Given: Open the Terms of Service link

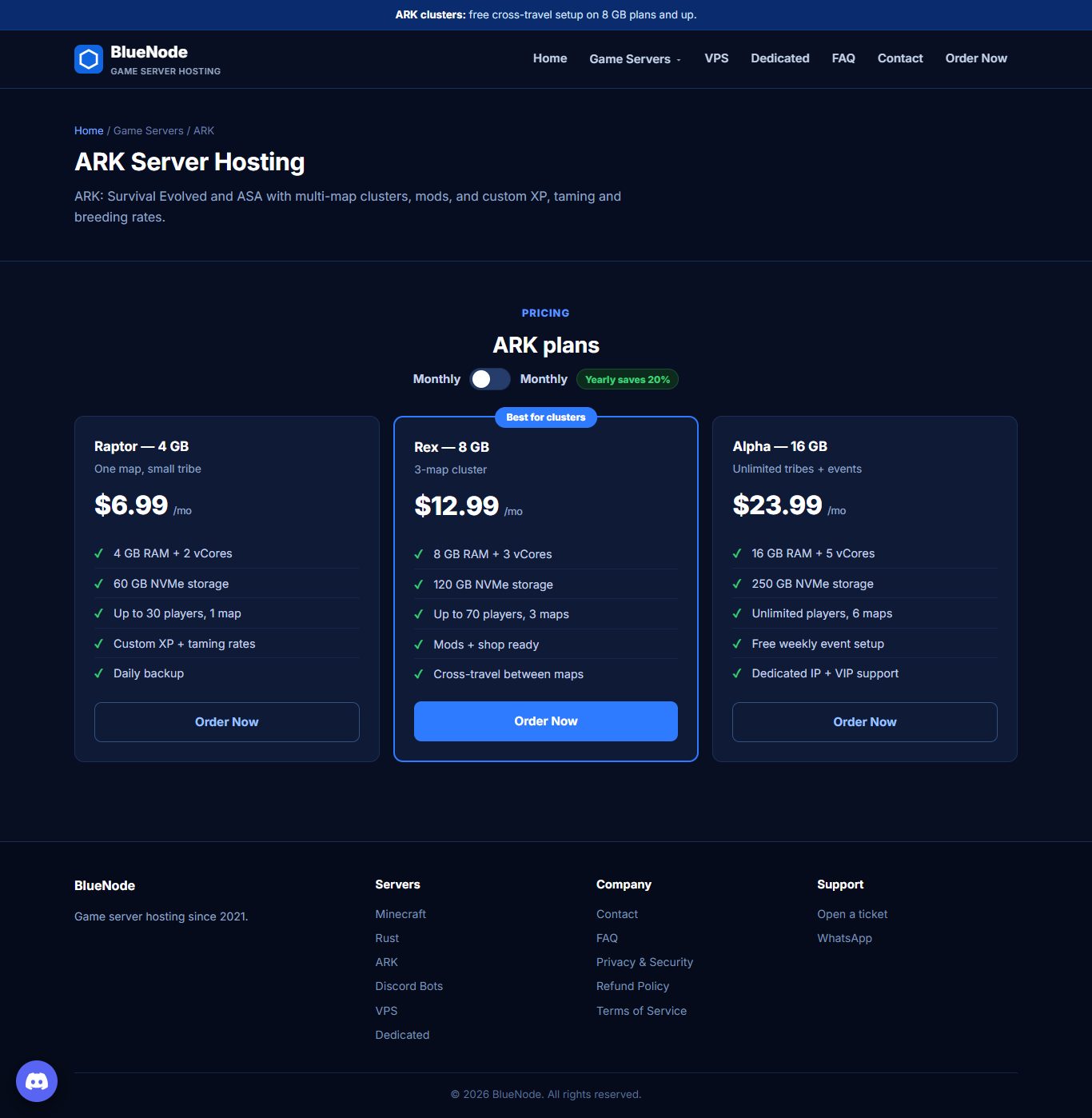Looking at the screenshot, I should [641, 1011].
